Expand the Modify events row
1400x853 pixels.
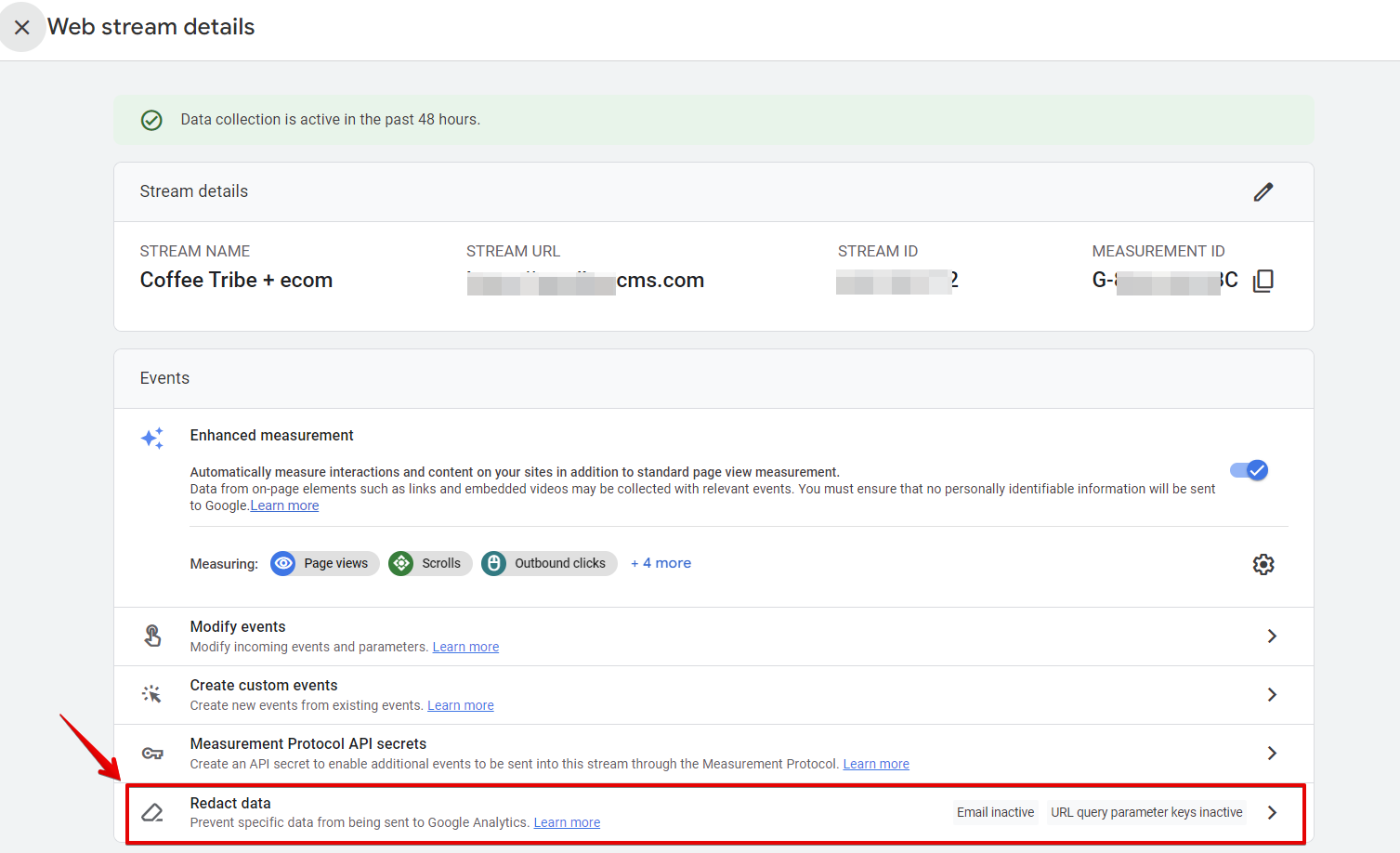pyautogui.click(x=1272, y=636)
